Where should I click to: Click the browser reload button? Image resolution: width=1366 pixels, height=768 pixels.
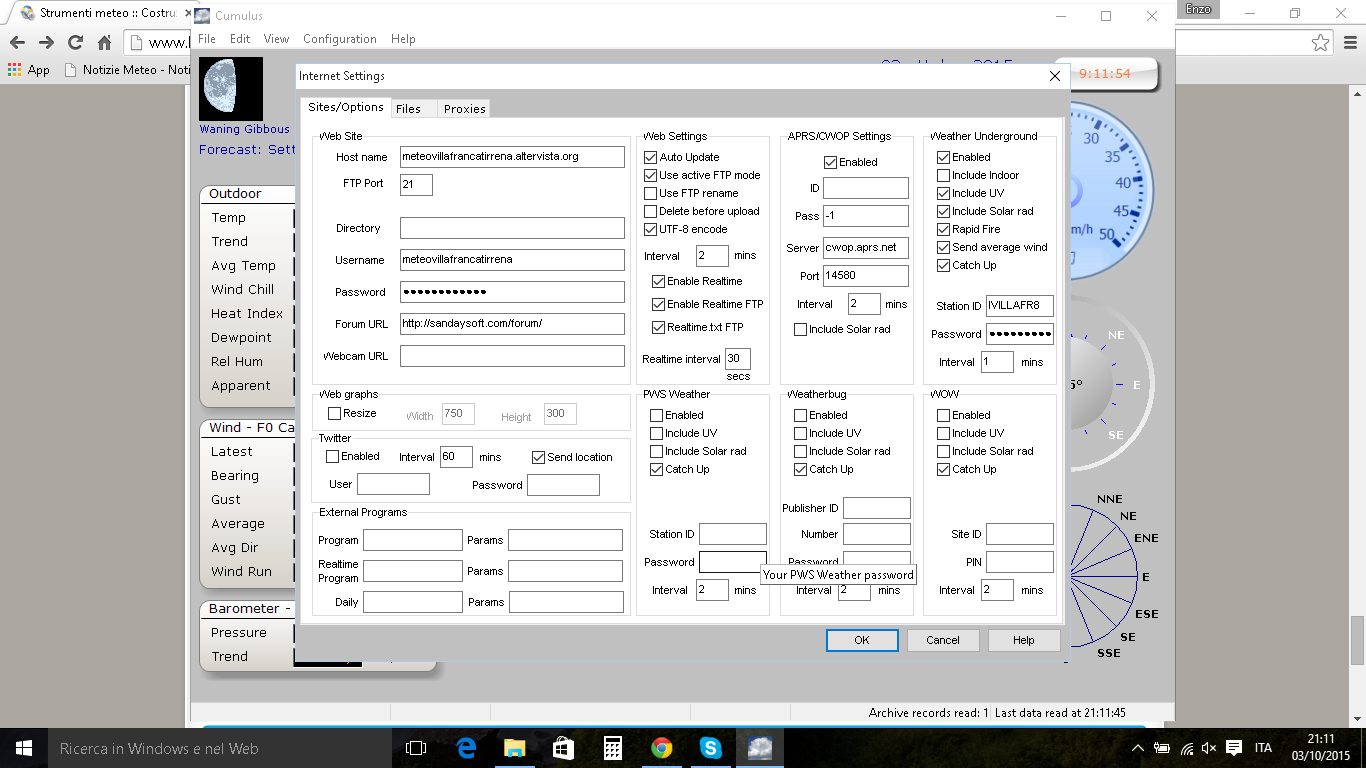point(75,42)
